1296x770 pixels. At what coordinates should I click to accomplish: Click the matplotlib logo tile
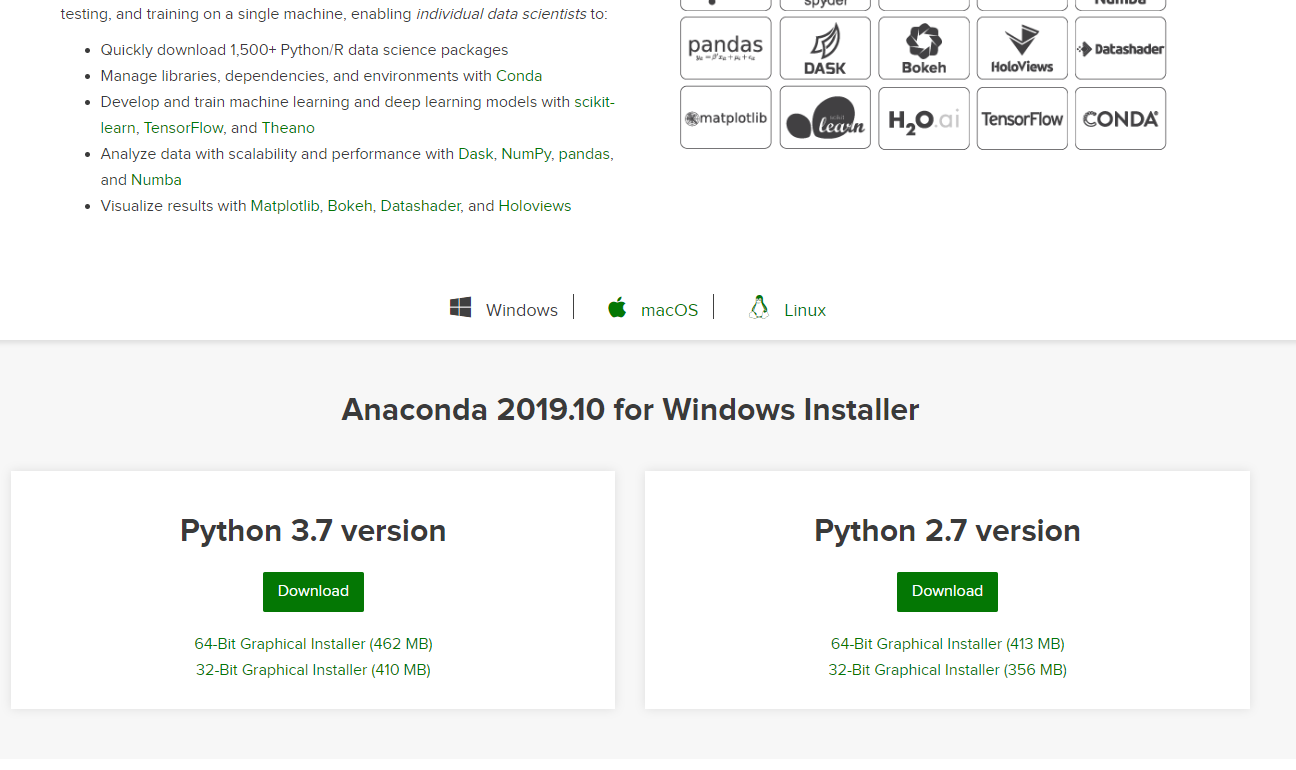pos(726,118)
